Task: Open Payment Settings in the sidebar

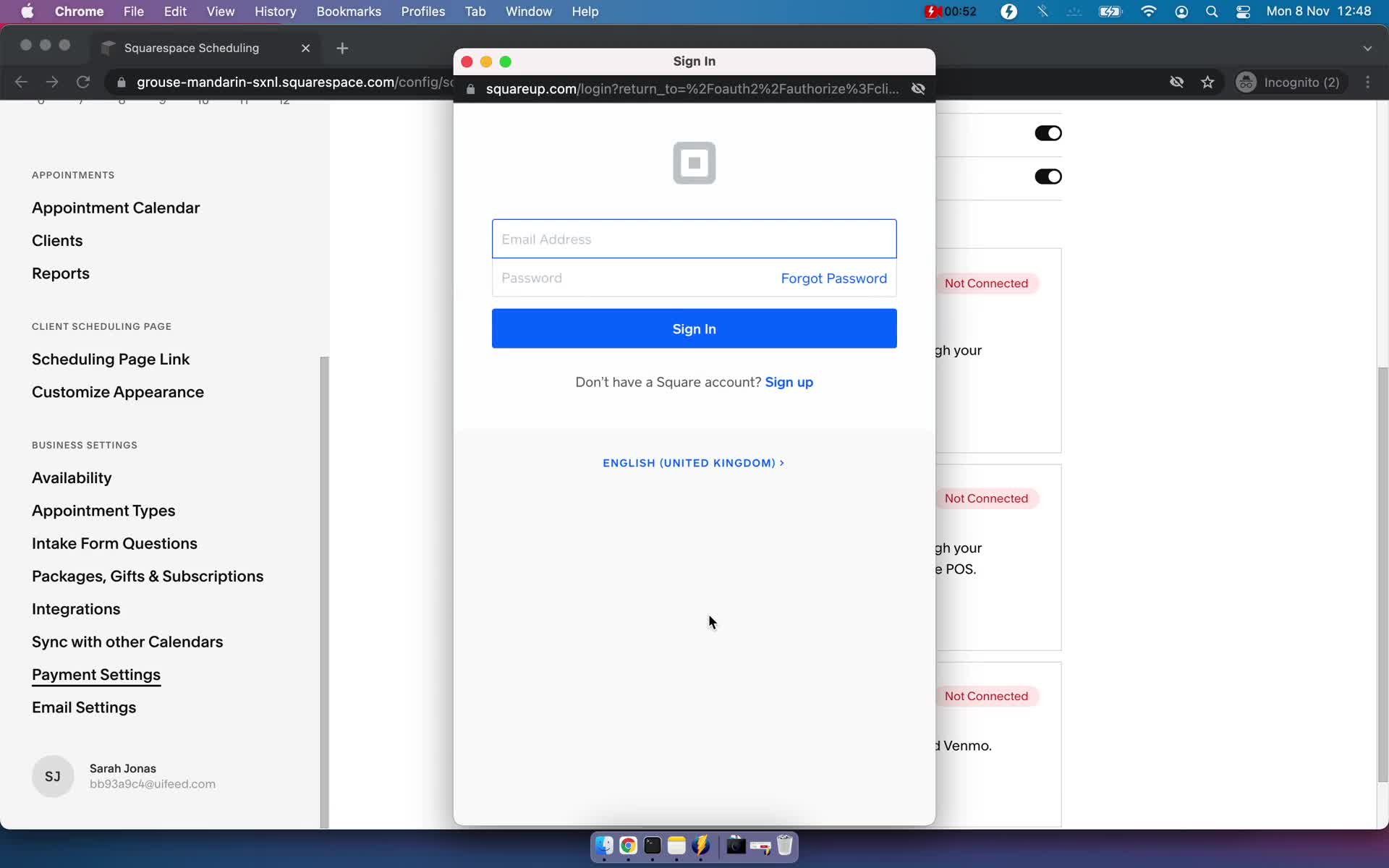Action: click(96, 675)
